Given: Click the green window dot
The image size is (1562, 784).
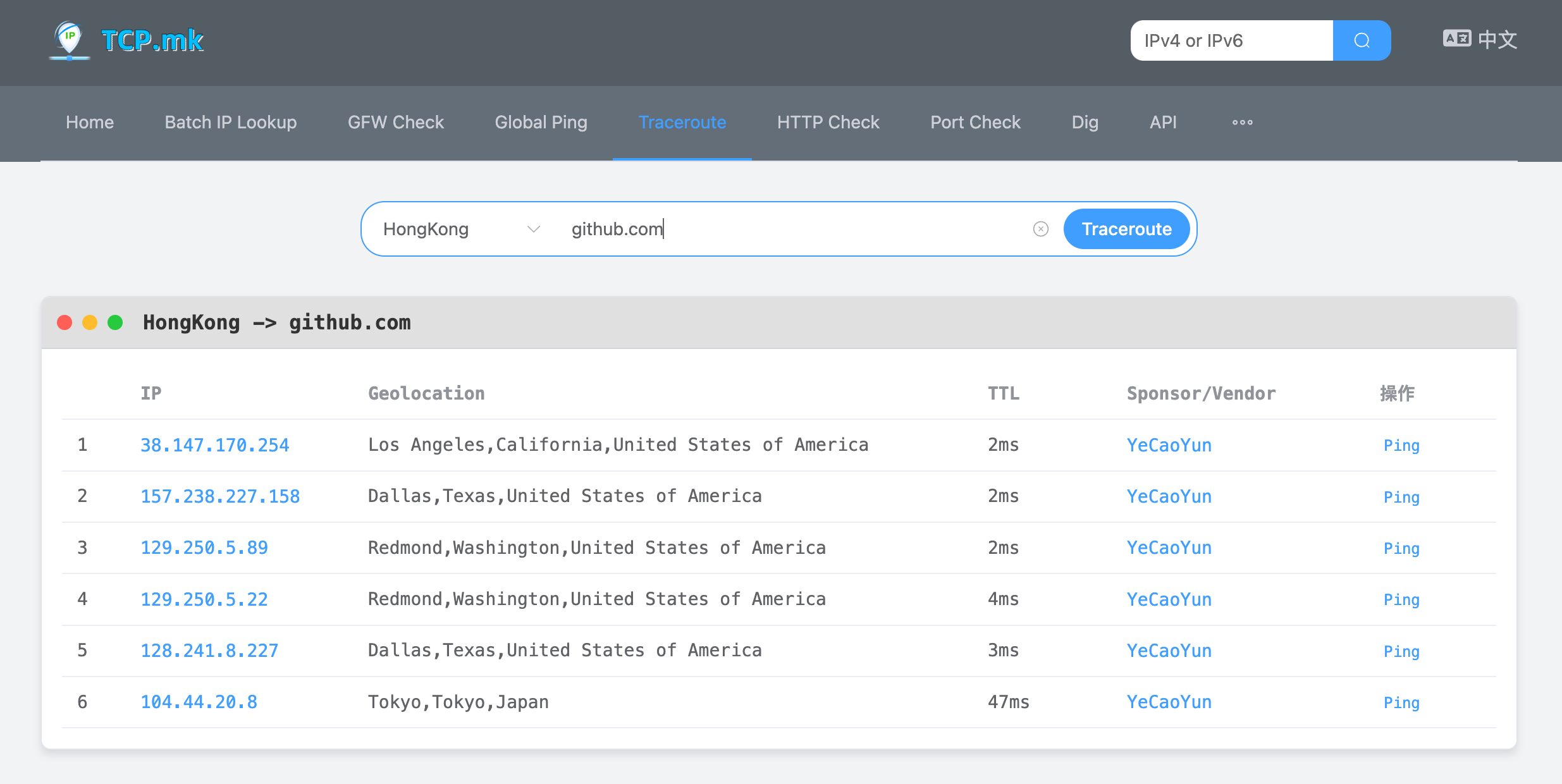Looking at the screenshot, I should [115, 322].
